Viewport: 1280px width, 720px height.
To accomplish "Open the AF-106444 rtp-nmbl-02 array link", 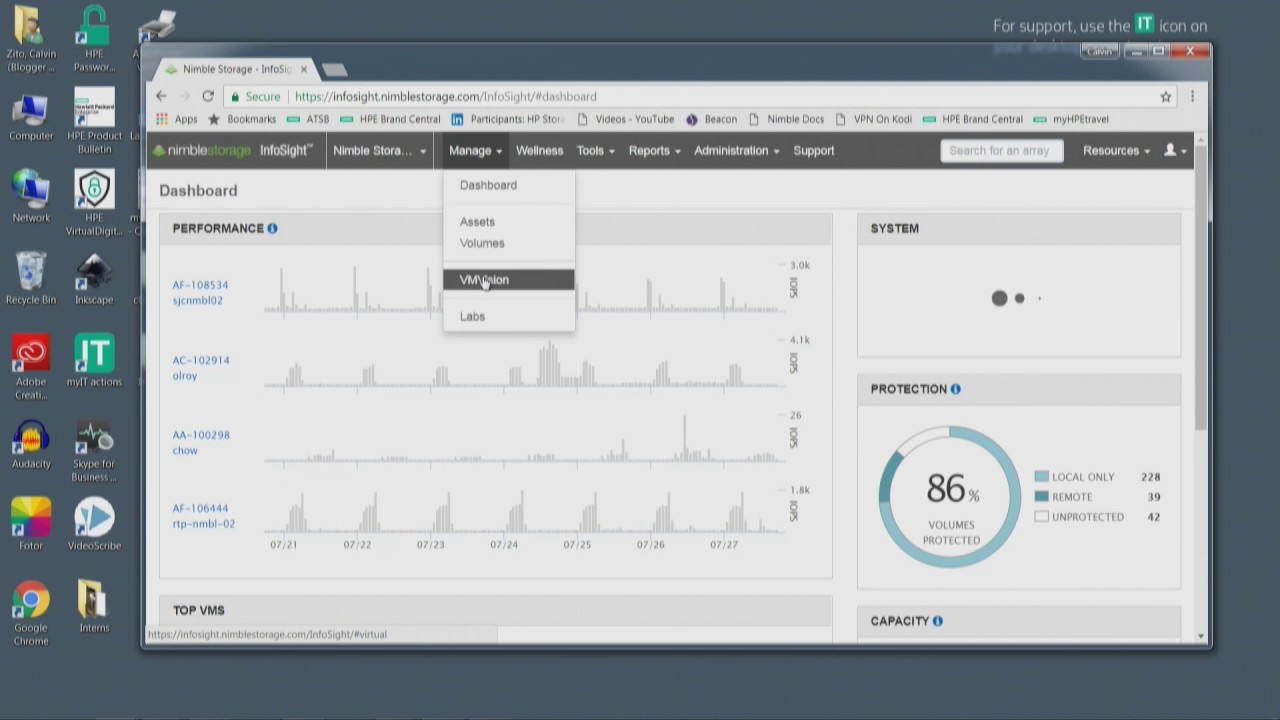I will click(203, 516).
